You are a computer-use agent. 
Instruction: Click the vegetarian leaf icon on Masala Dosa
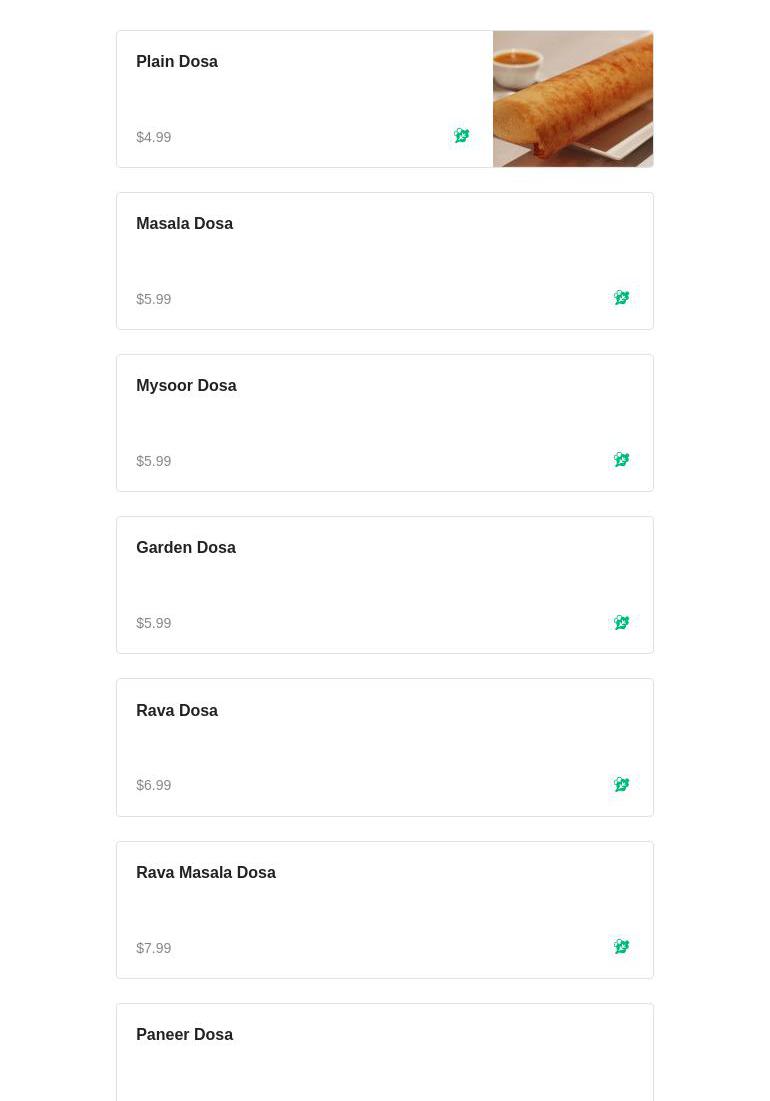pyautogui.click(x=621, y=297)
